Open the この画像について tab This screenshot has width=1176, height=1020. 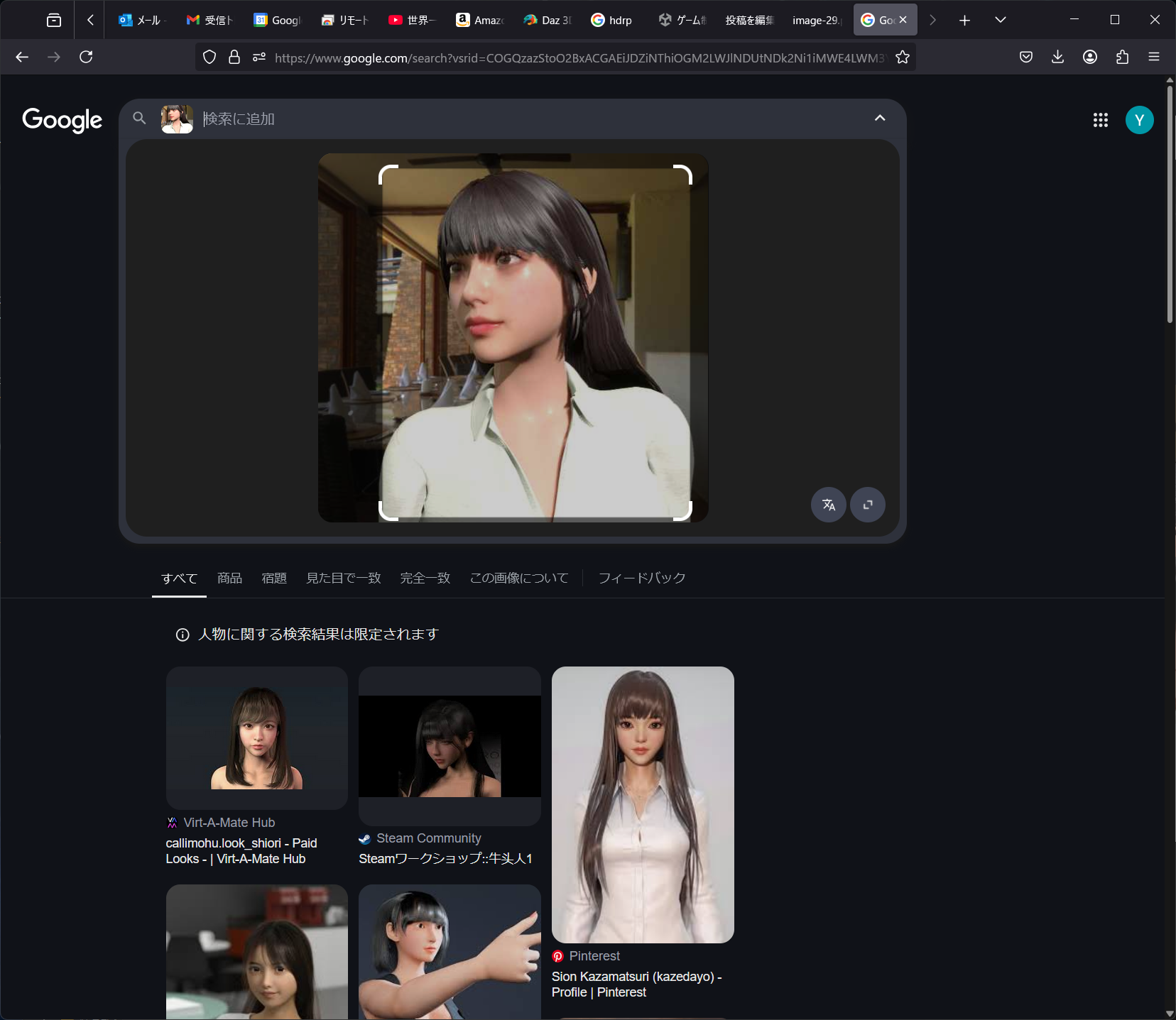[x=518, y=578]
